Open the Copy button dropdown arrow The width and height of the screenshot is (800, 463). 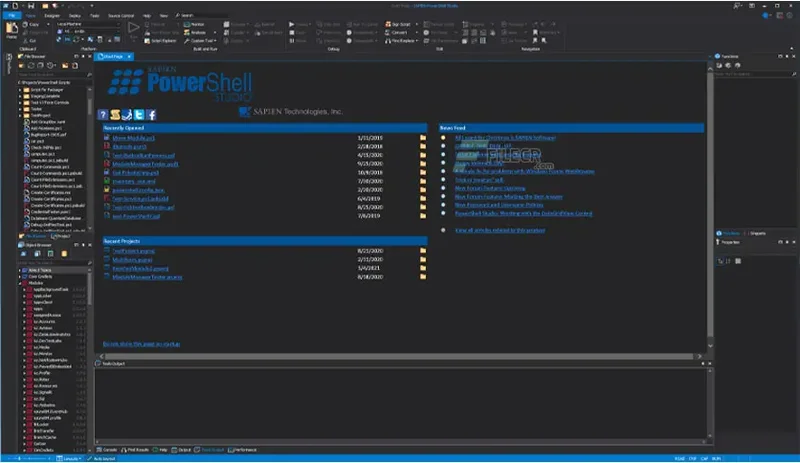click(x=48, y=24)
